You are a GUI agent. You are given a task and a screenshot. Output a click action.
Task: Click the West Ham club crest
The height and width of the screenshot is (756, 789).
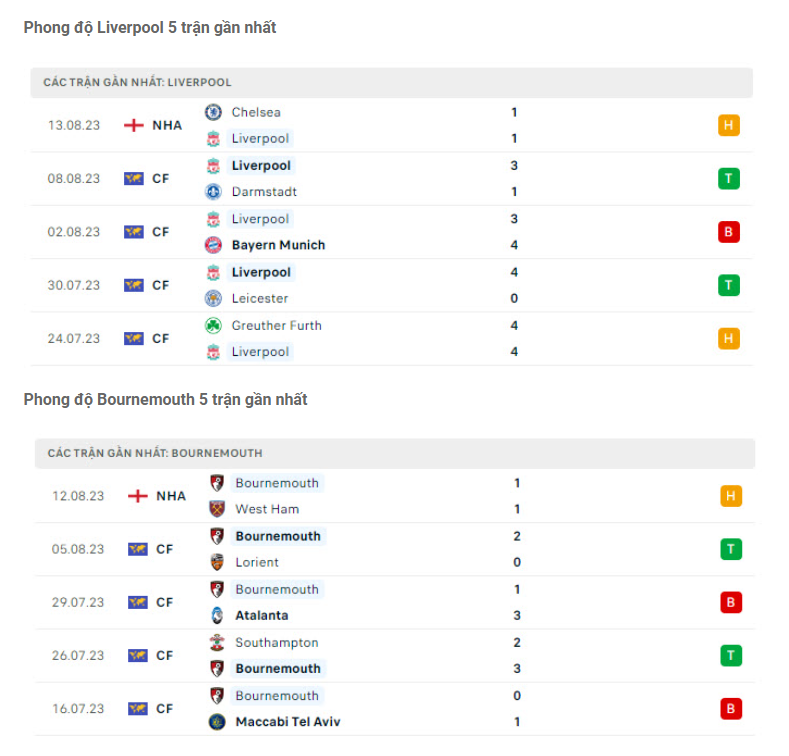[217, 509]
